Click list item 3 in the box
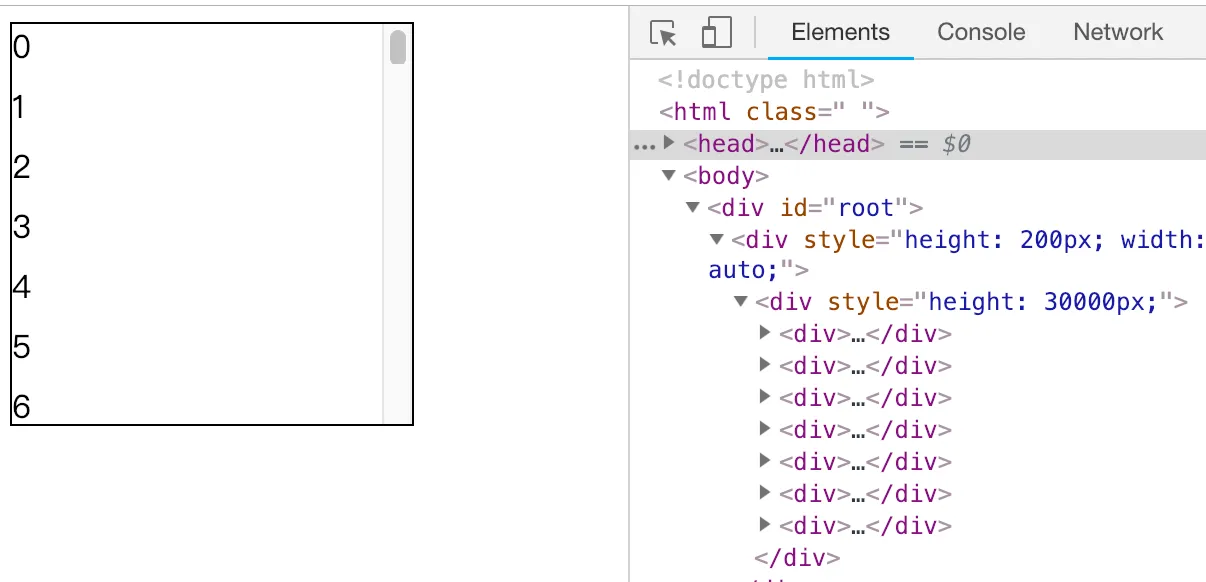 pos(21,227)
